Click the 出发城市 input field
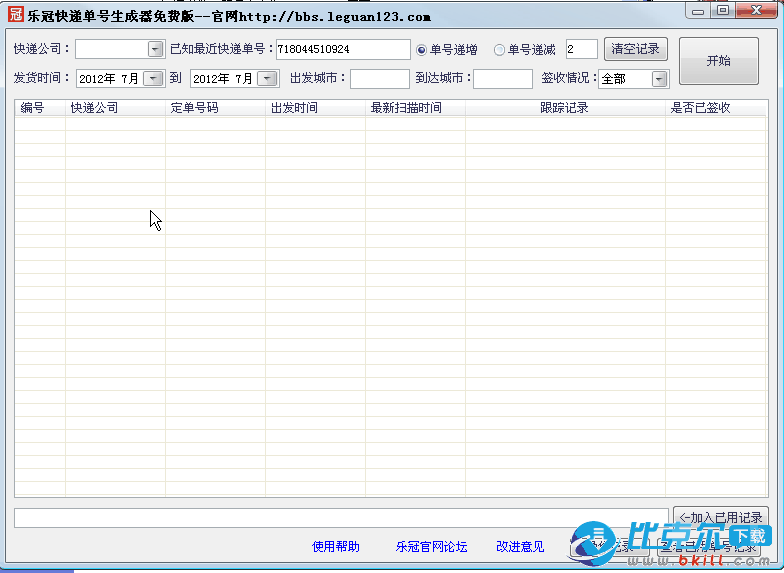The width and height of the screenshot is (784, 573). click(x=380, y=78)
